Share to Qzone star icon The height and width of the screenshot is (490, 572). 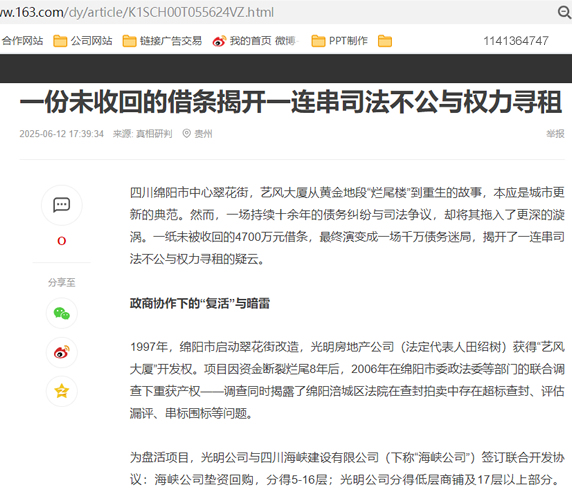pos(62,391)
